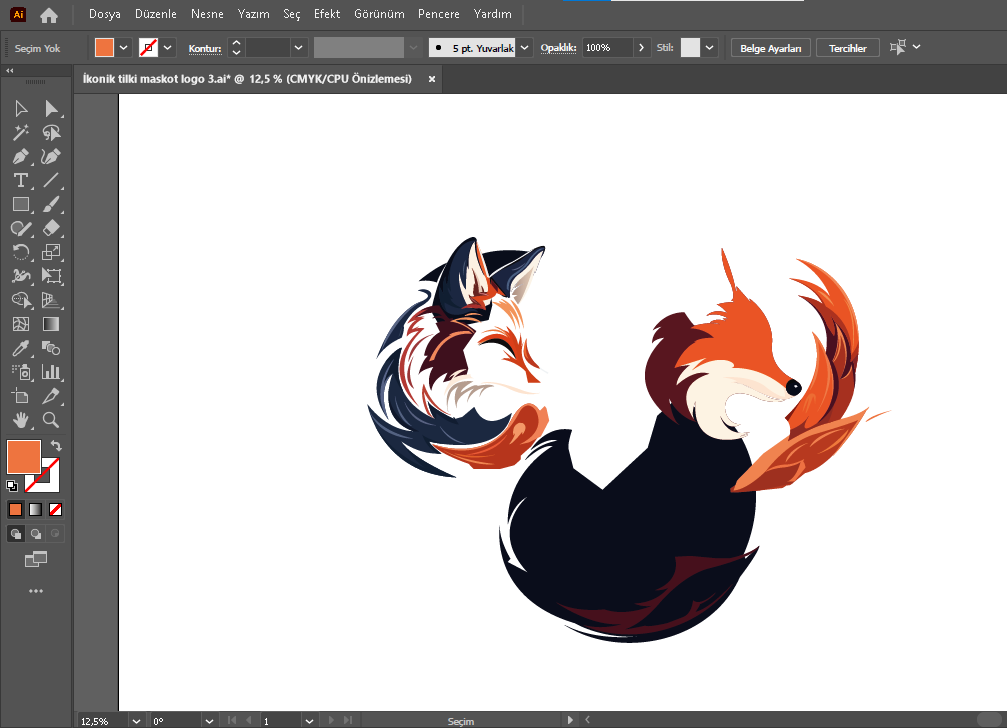1007x728 pixels.
Task: Reset default fill and stroke
Action: (12, 486)
